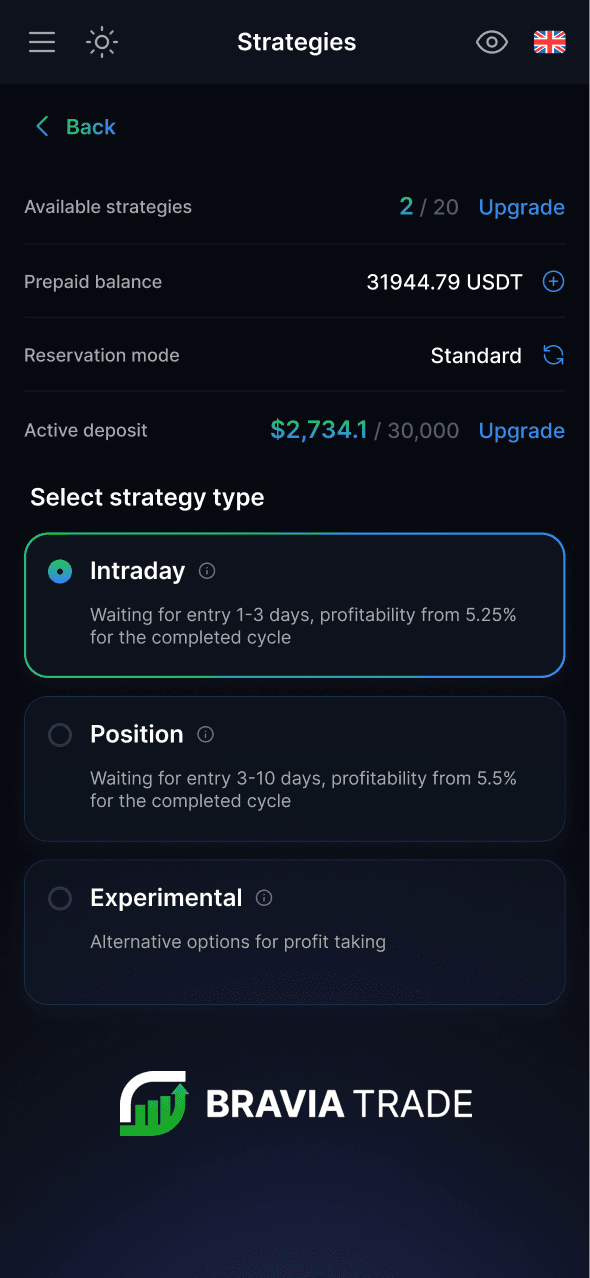Expand the Experimental strategy card
Screen dimensions: 590x1278
pyautogui.click(x=295, y=930)
